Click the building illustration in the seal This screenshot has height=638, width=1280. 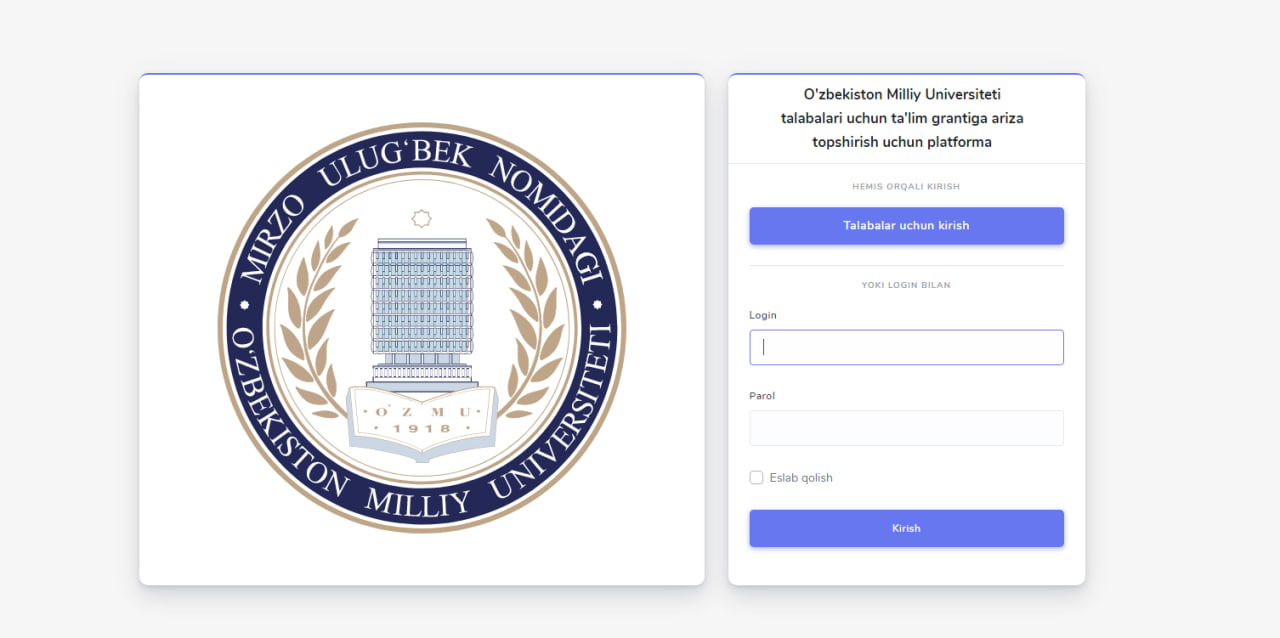pyautogui.click(x=421, y=305)
